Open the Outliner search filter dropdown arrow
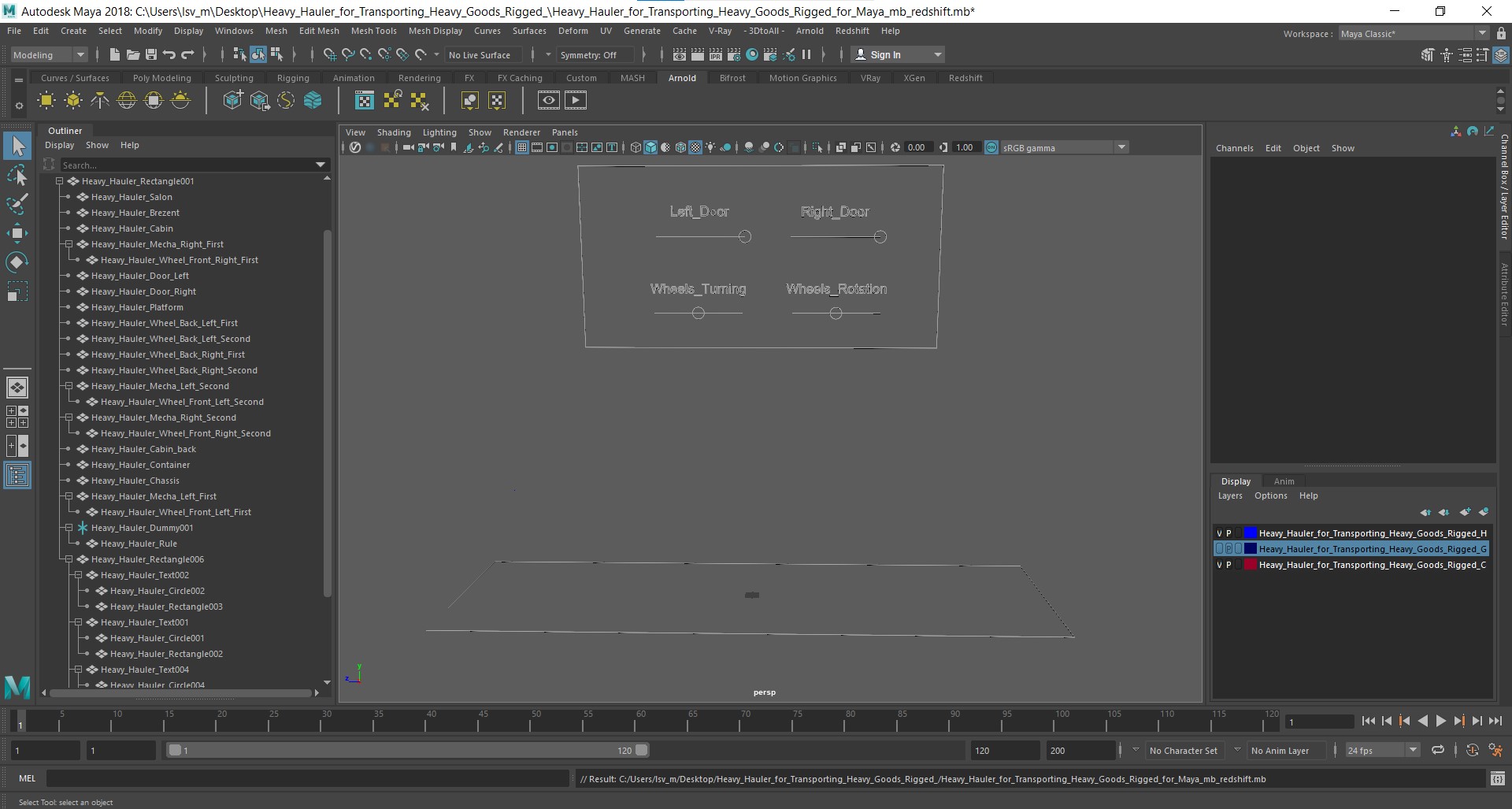This screenshot has width=1512, height=809. click(x=321, y=165)
